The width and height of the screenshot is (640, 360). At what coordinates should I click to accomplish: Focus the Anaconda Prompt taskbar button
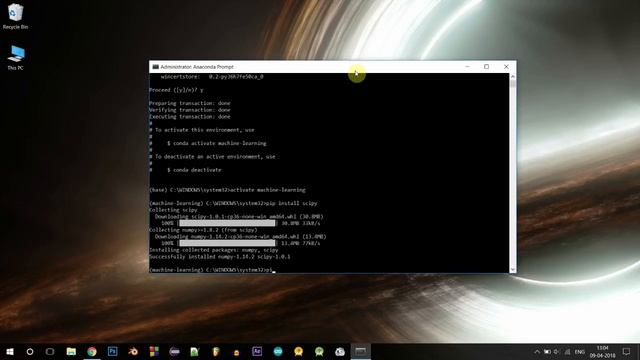(x=360, y=351)
